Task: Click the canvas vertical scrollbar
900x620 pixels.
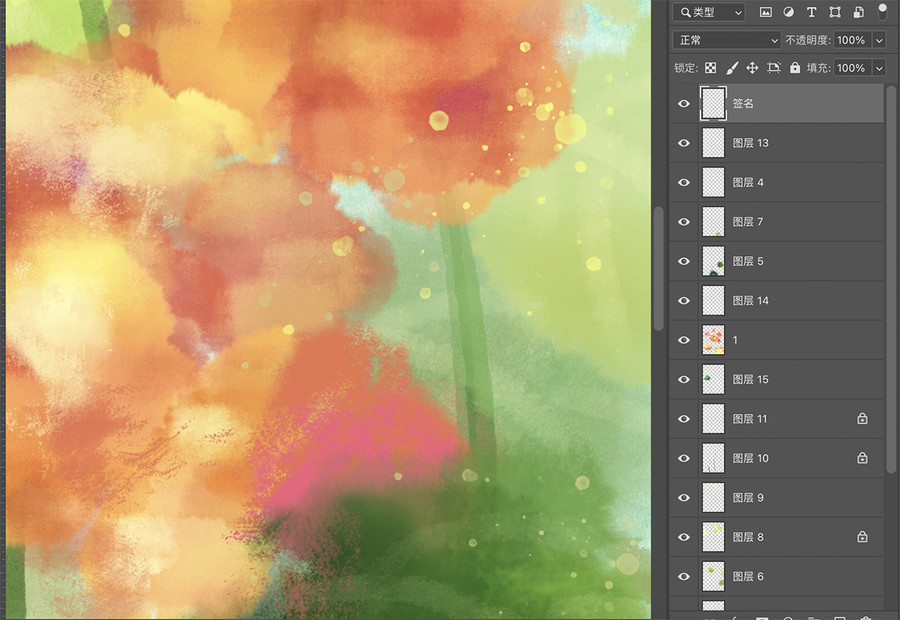Action: coord(658,268)
